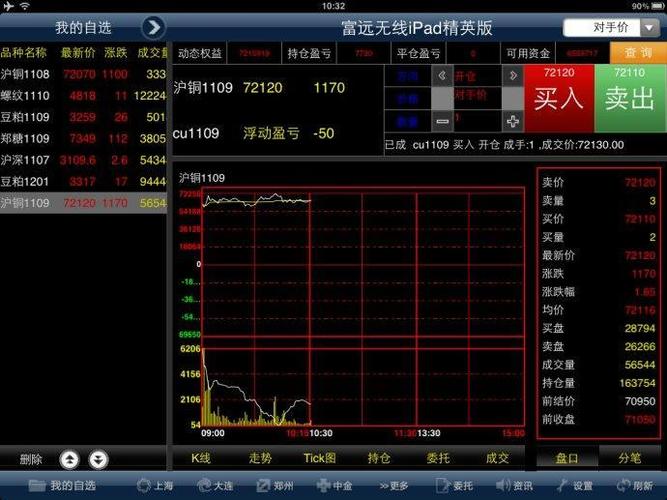Tap the gray button right of 对手价 row
This screenshot has width=667, height=500.
pyautogui.click(x=513, y=99)
